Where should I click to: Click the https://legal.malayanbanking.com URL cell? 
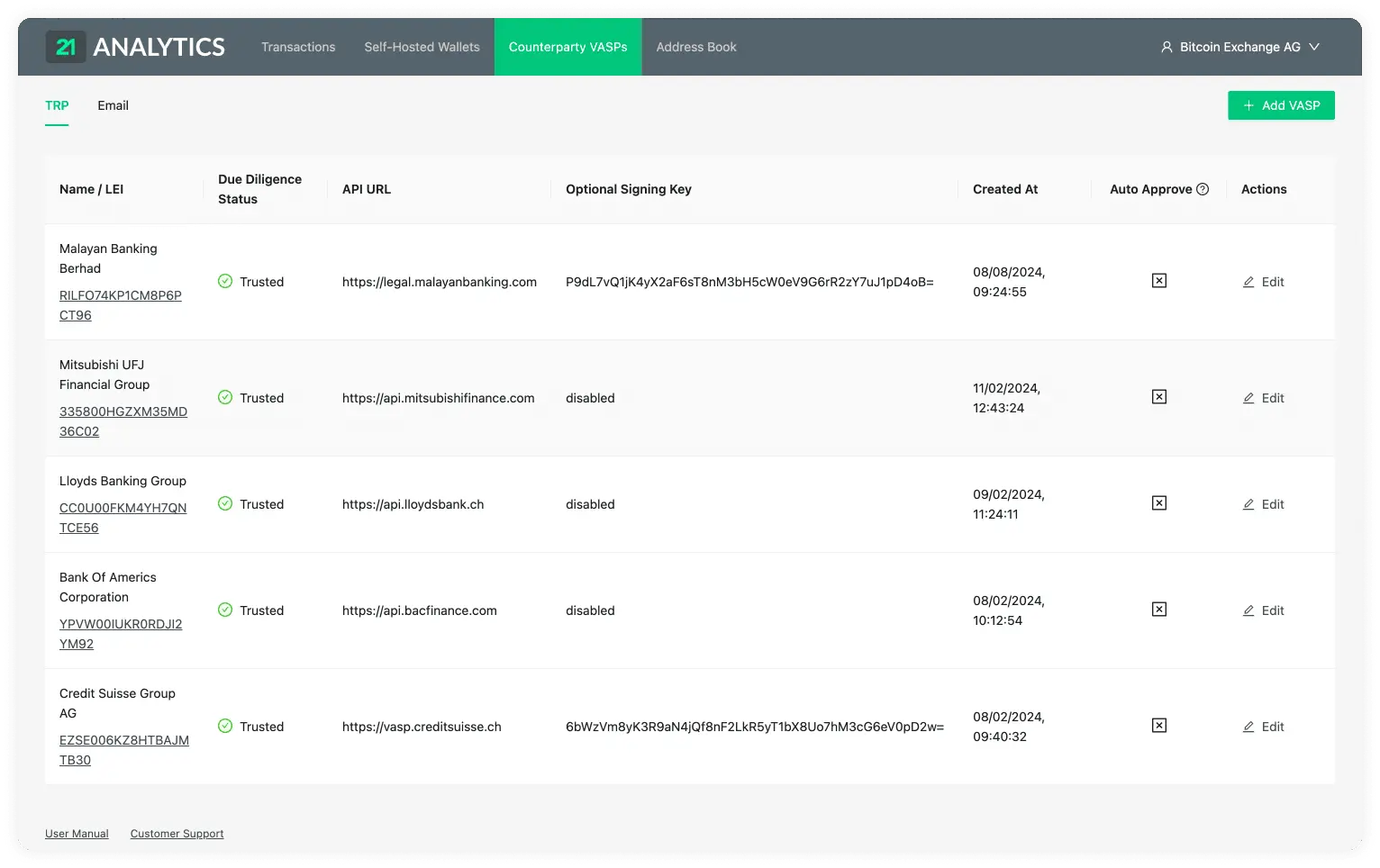coord(440,282)
